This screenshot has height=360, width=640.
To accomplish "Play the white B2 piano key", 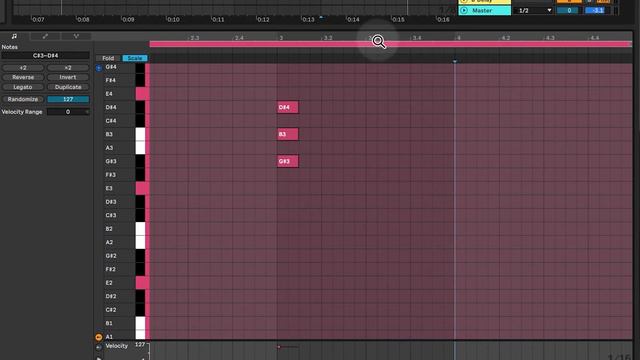I will pos(140,229).
